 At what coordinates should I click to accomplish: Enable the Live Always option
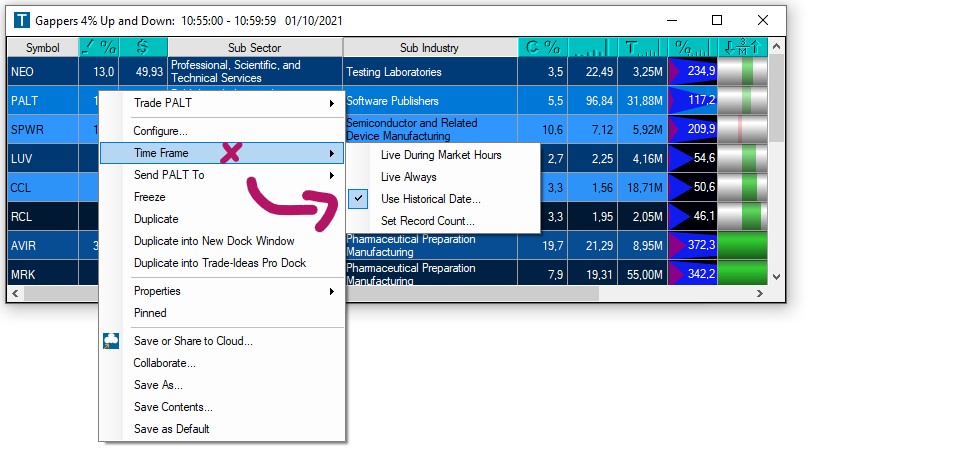408,177
